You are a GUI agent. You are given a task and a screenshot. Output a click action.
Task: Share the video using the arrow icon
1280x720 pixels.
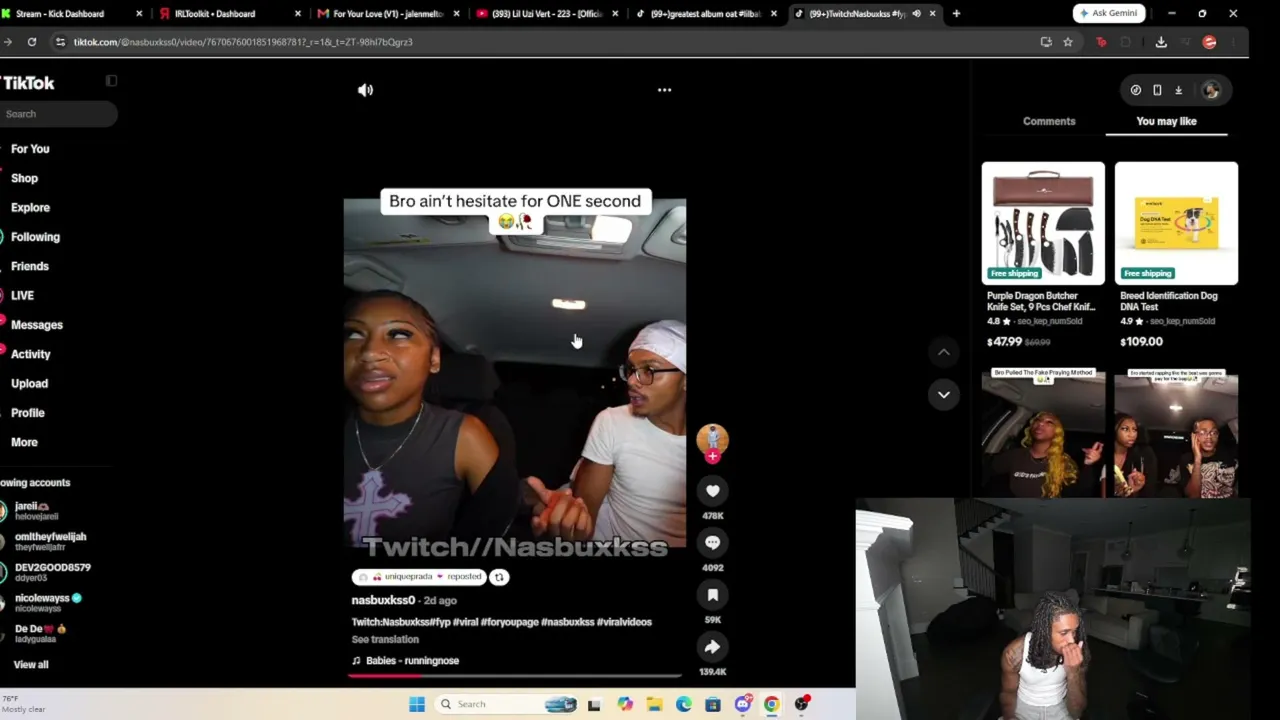712,647
